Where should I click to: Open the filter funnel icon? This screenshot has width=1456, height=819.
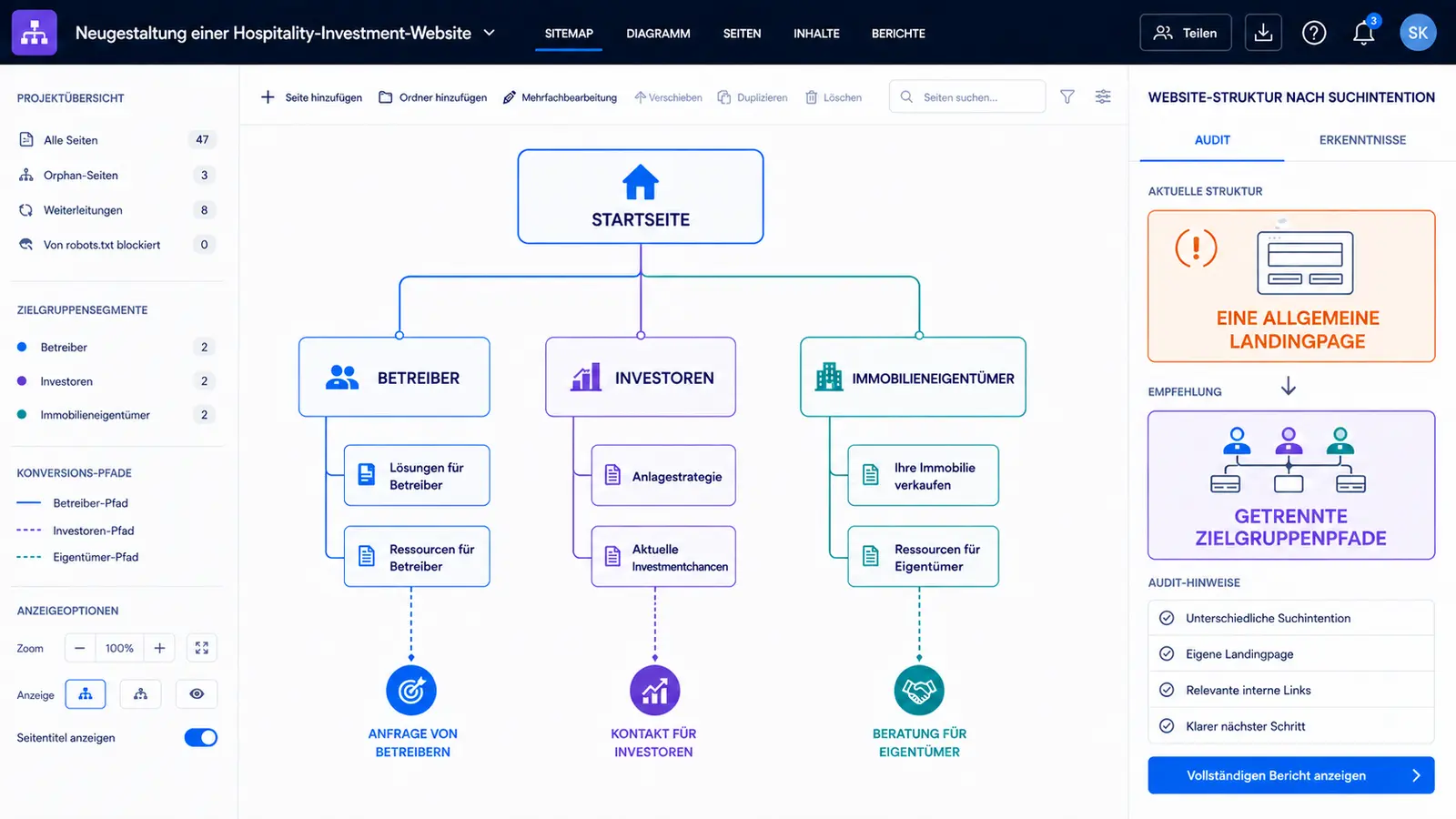(x=1067, y=96)
